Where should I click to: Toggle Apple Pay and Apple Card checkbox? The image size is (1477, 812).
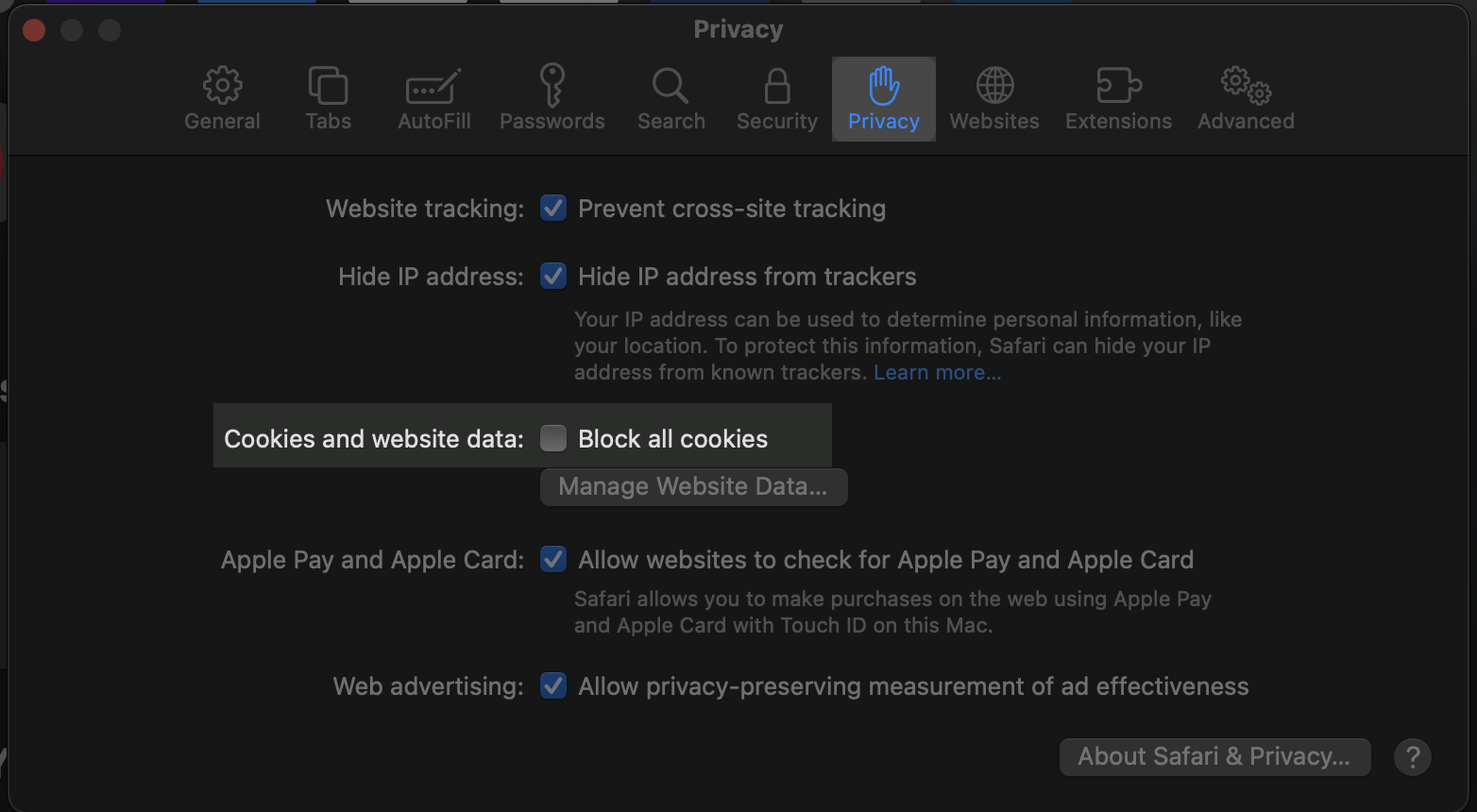tap(553, 560)
